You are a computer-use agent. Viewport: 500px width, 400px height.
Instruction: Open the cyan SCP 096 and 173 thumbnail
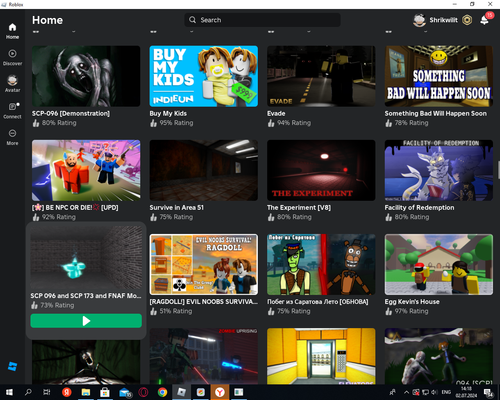86,258
